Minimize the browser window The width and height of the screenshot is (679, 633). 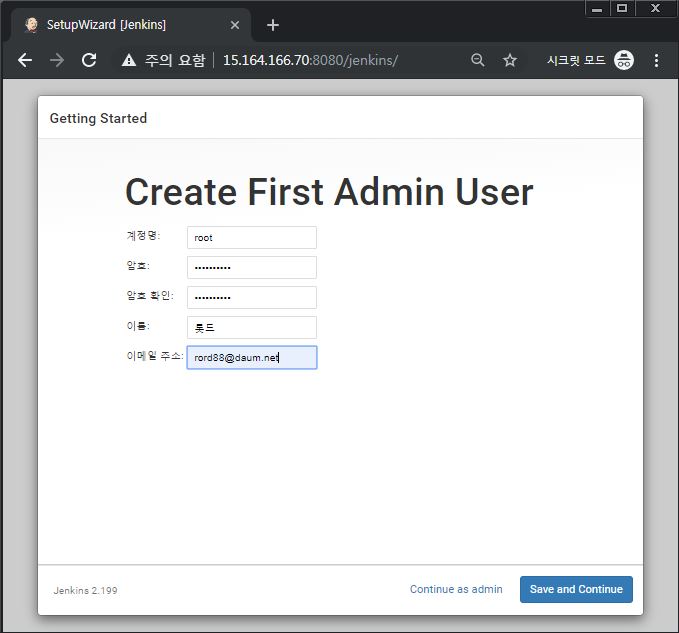[597, 8]
